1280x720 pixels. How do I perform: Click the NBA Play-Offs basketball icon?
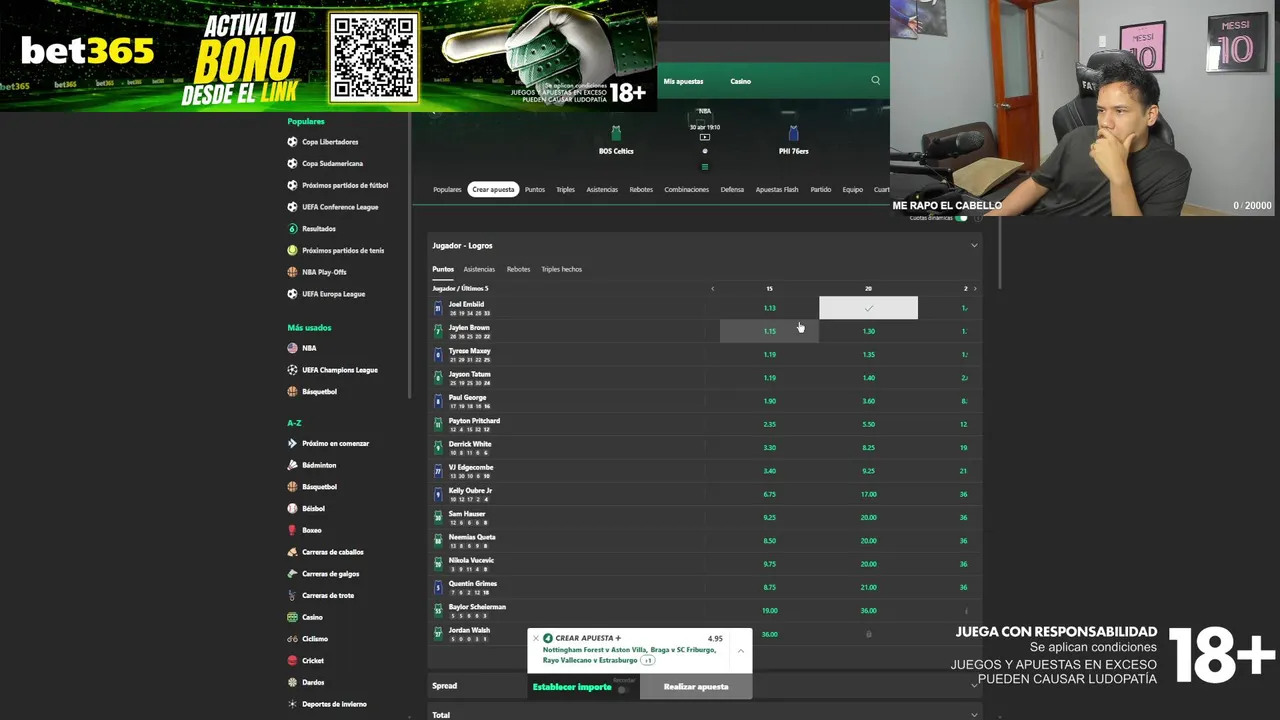[292, 272]
